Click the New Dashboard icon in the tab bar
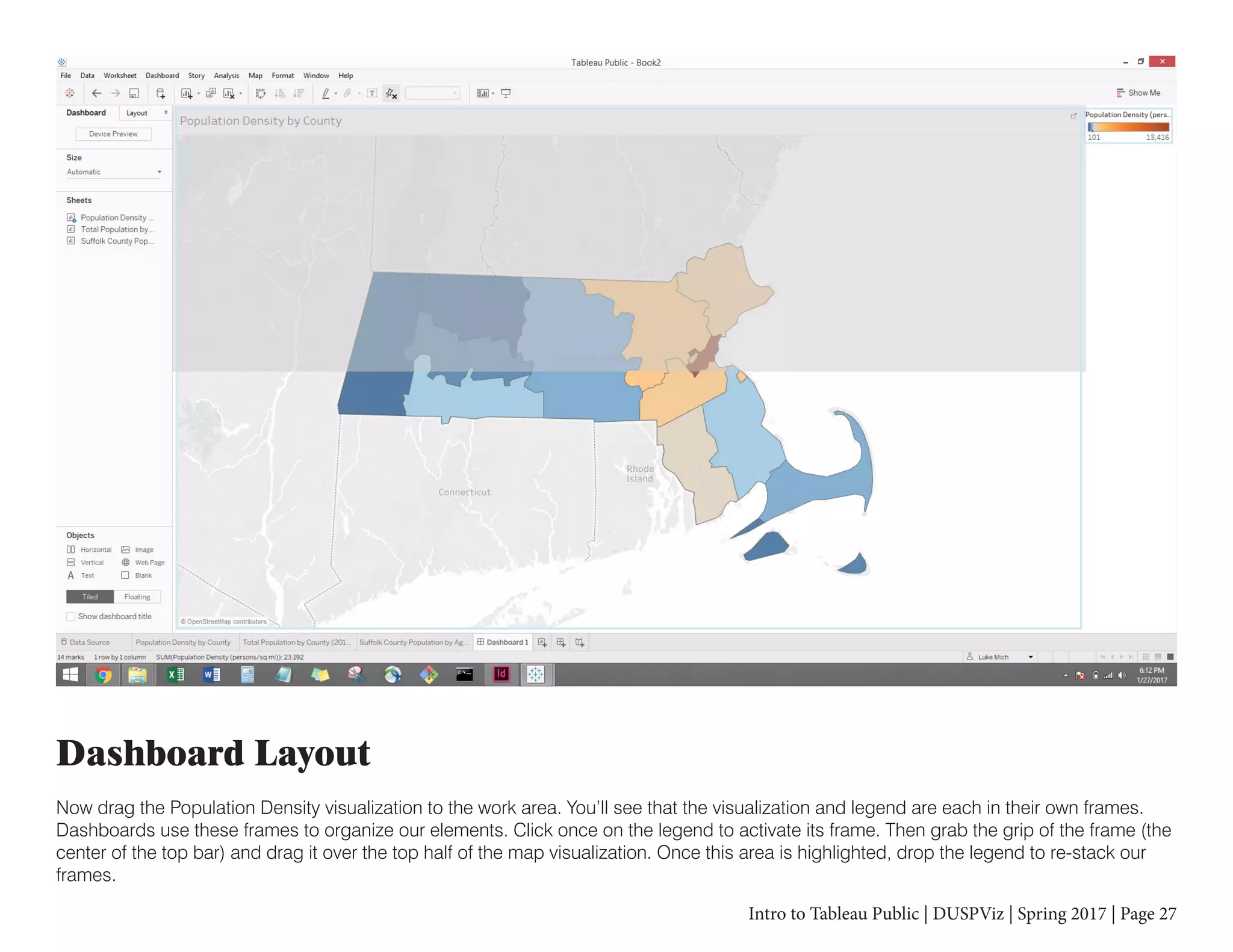 point(561,643)
